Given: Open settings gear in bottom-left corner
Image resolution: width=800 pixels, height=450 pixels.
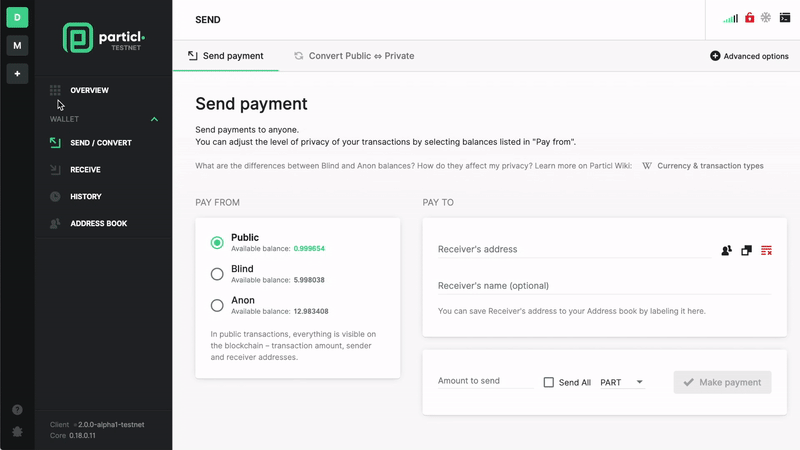Looking at the screenshot, I should click(17, 432).
